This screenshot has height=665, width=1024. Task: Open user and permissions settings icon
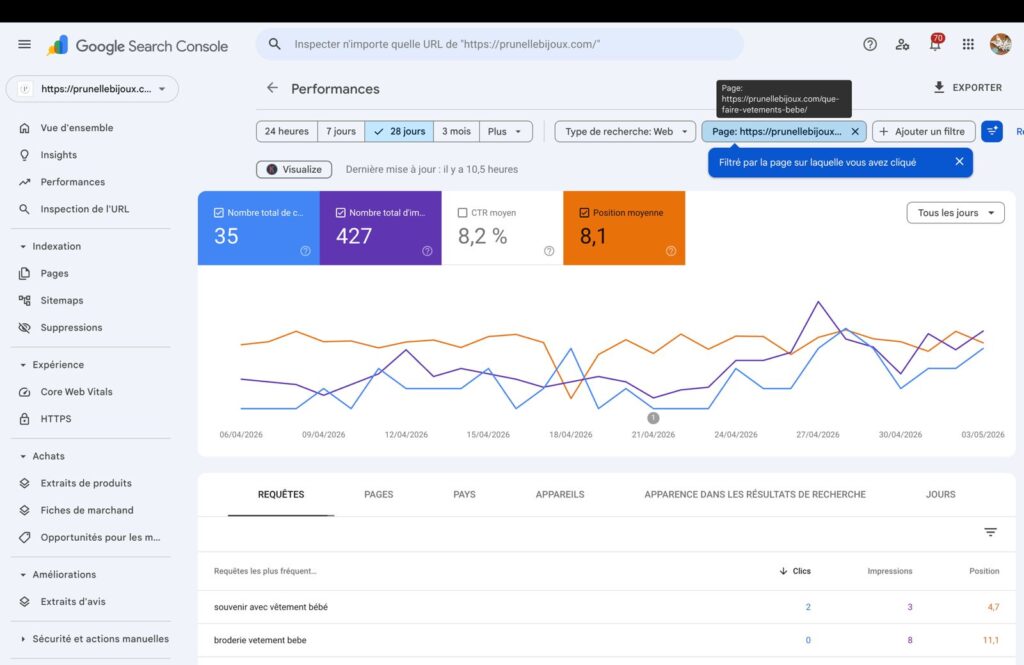tap(903, 44)
